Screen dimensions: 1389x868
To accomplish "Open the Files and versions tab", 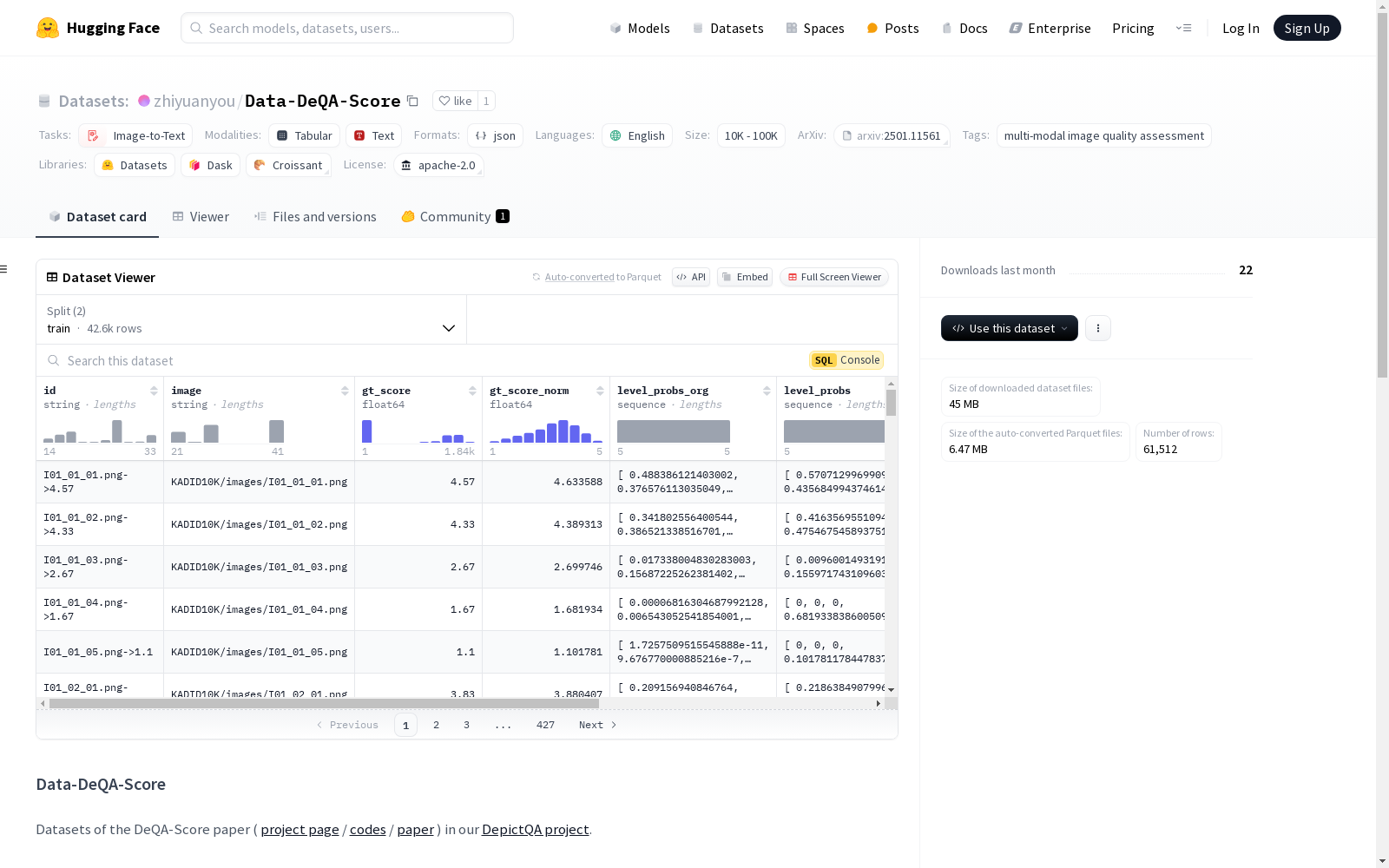I will 315,217.
